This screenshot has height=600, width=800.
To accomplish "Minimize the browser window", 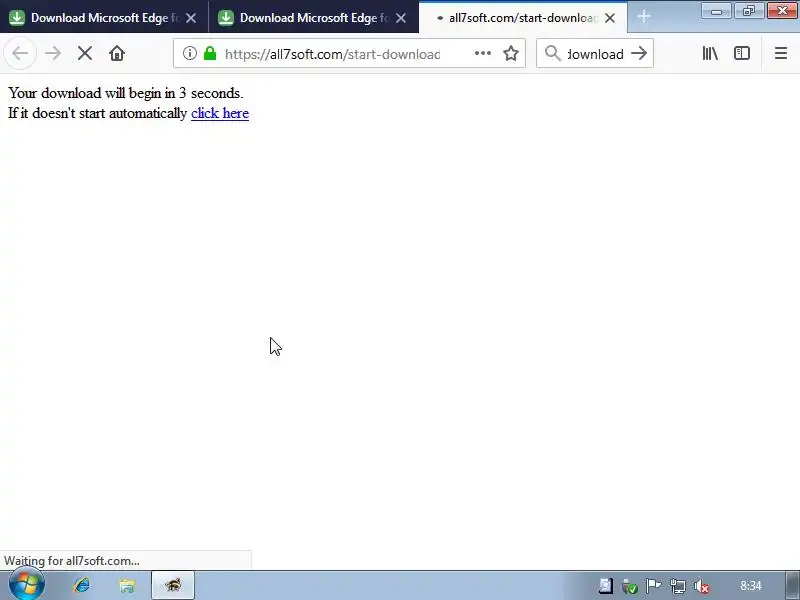I will [x=716, y=10].
